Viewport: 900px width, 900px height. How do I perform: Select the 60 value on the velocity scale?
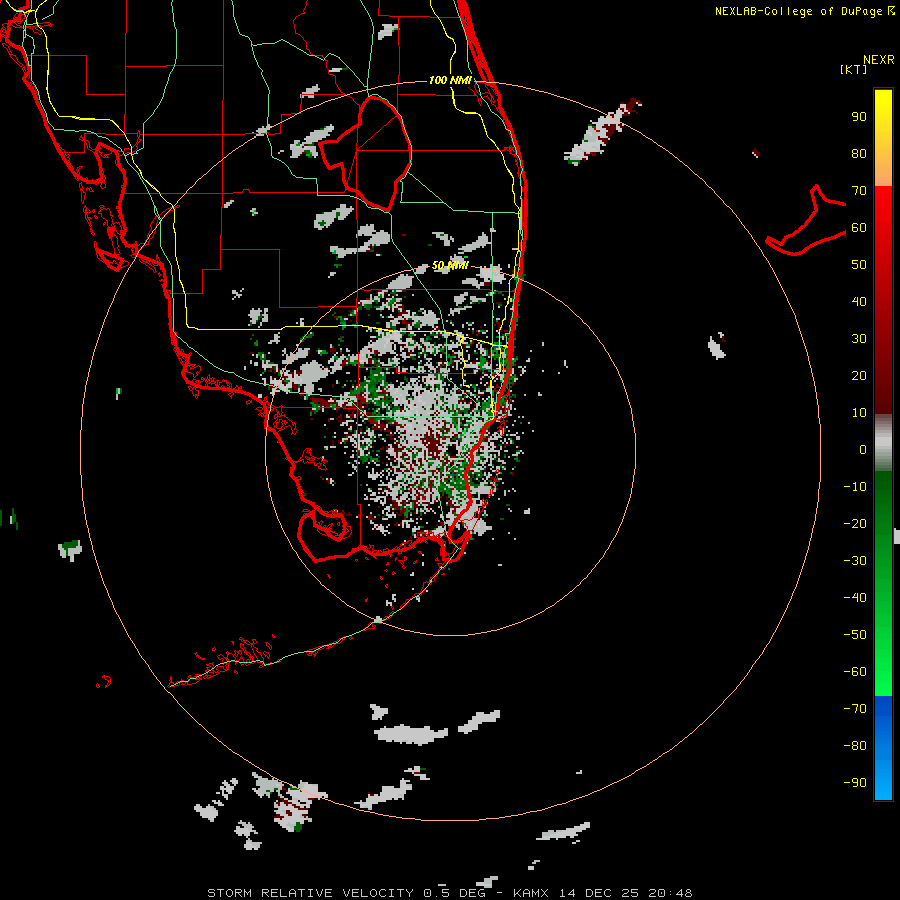click(x=859, y=228)
